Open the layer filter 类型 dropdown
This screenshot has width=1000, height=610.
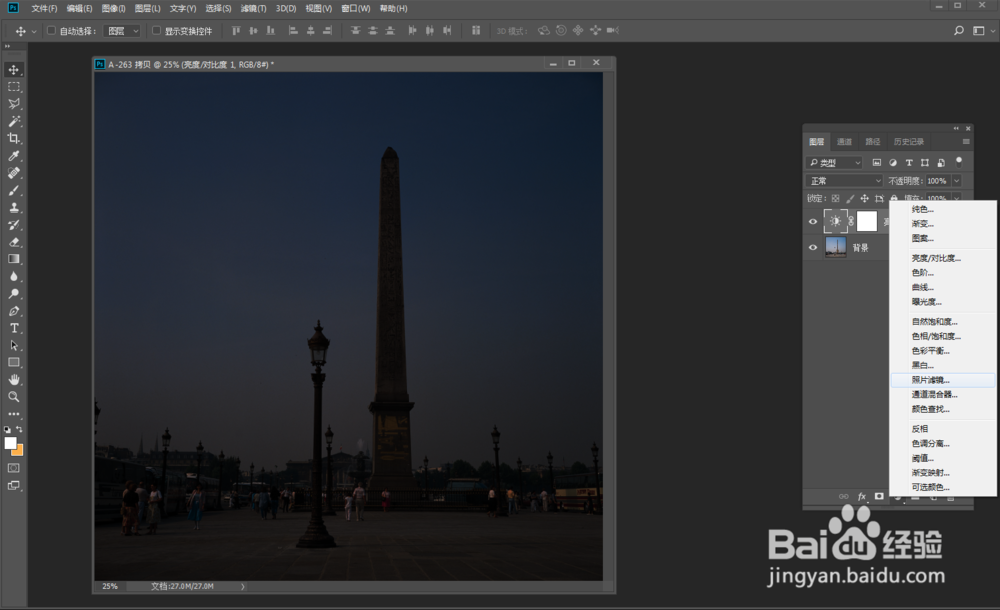click(834, 163)
